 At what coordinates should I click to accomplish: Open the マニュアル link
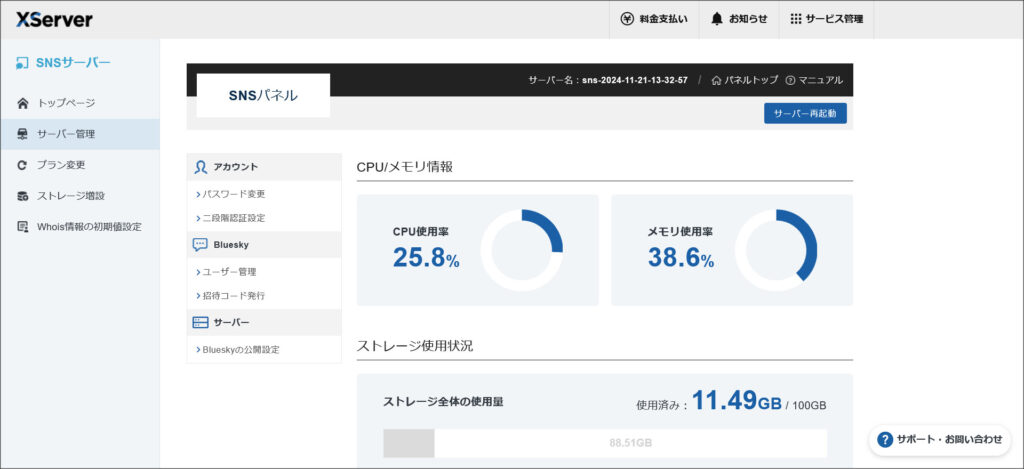(814, 80)
